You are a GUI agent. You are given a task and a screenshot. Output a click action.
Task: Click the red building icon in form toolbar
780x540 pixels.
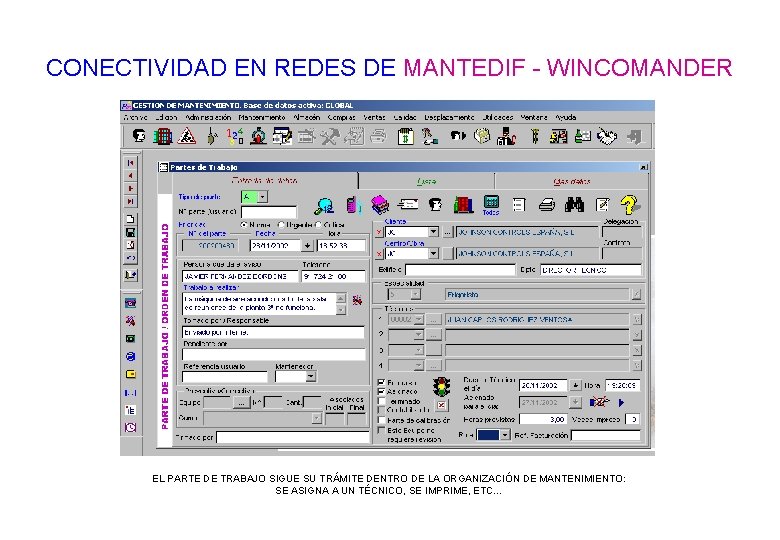[x=463, y=204]
